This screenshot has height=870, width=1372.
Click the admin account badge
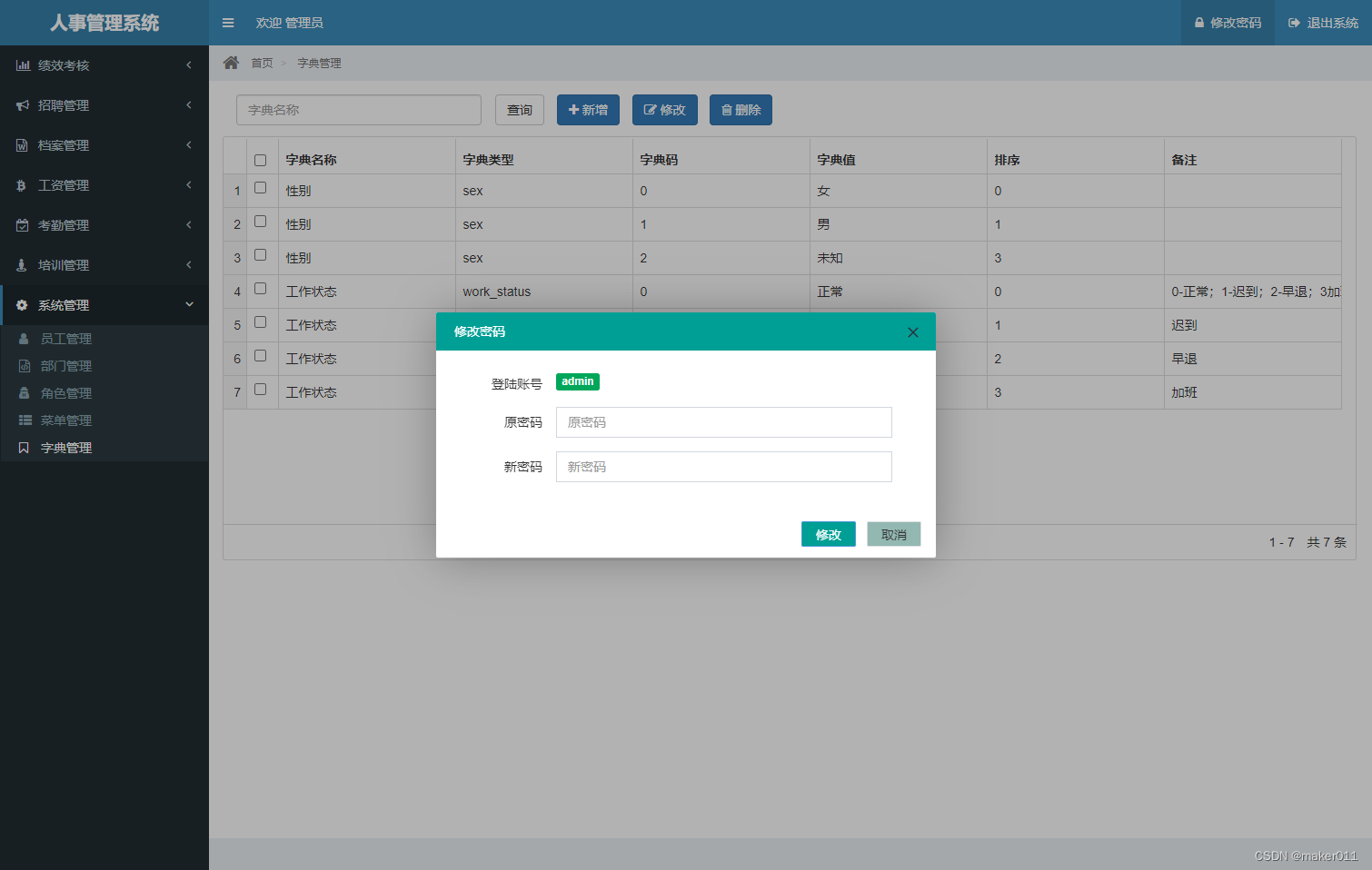tap(578, 381)
